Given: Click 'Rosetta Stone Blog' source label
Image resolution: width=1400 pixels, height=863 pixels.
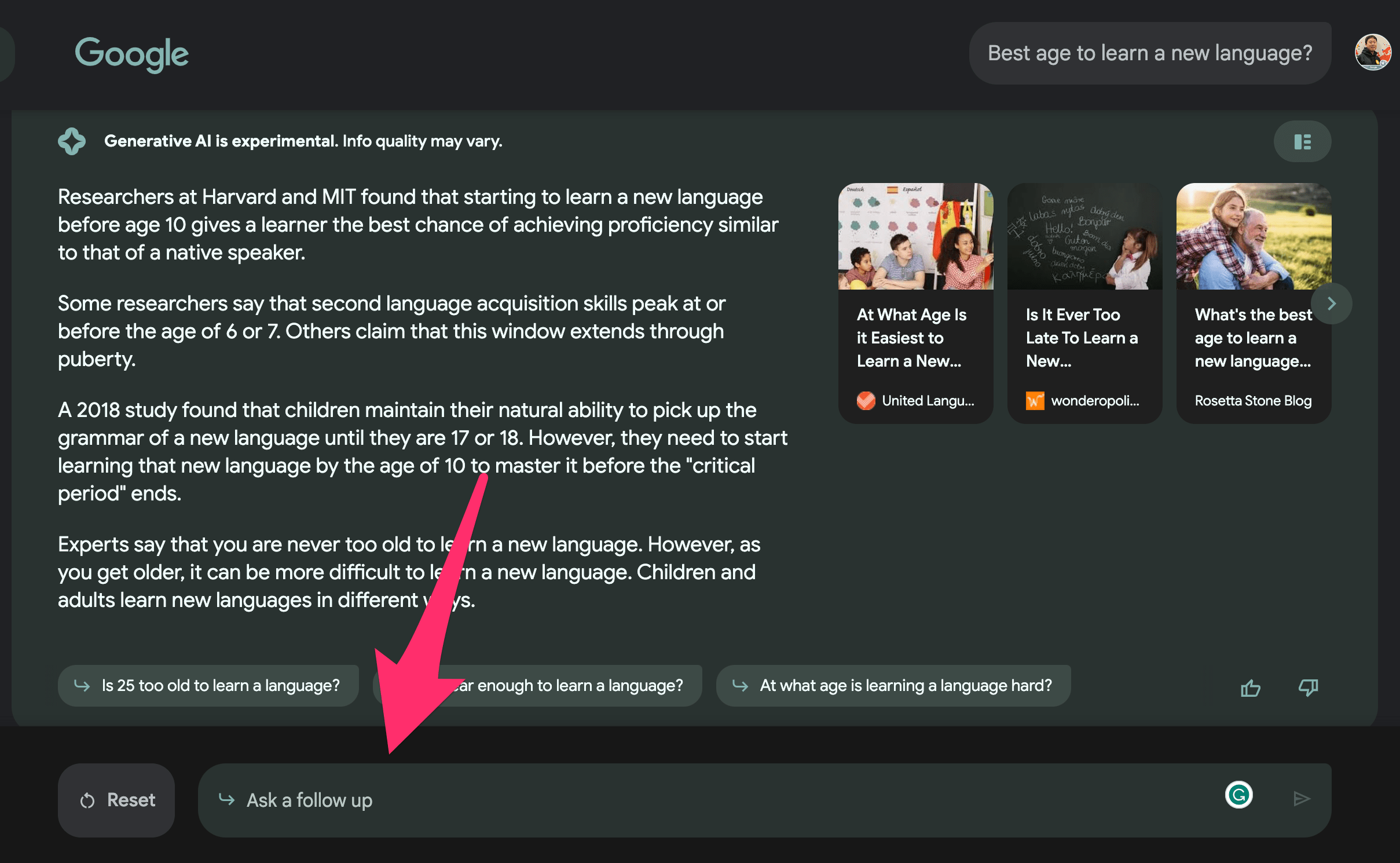Looking at the screenshot, I should (x=1253, y=400).
